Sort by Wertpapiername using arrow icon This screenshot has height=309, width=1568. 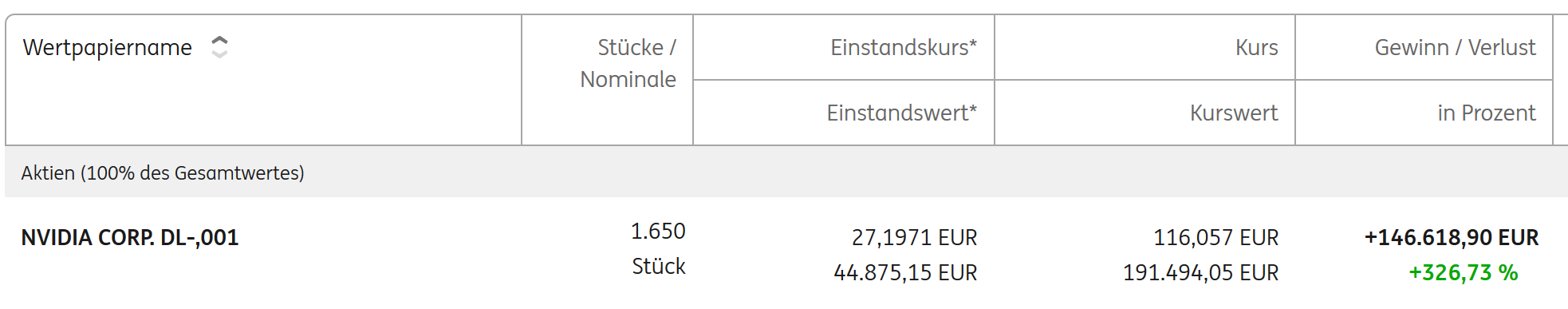[219, 47]
